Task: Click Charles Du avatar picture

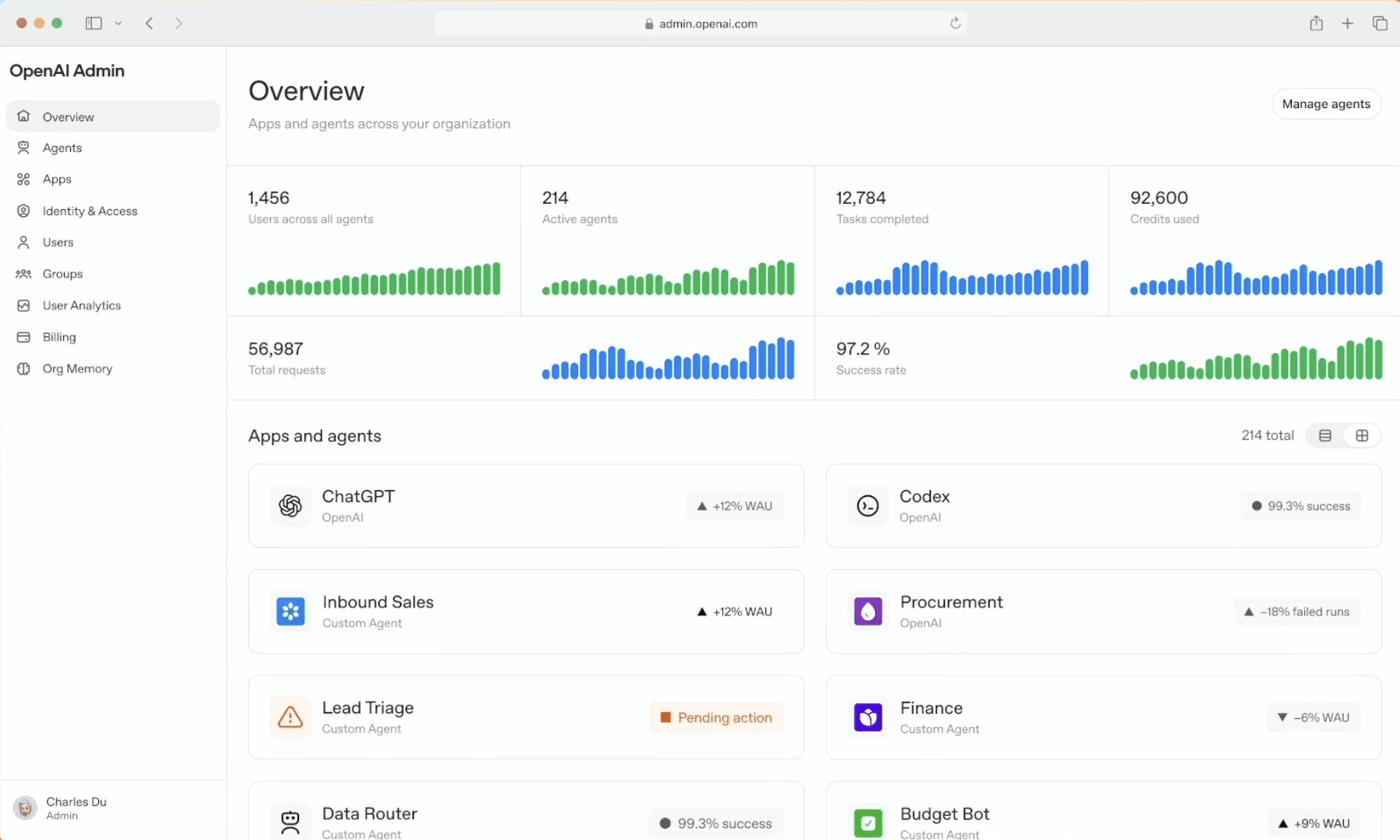Action: click(x=25, y=807)
